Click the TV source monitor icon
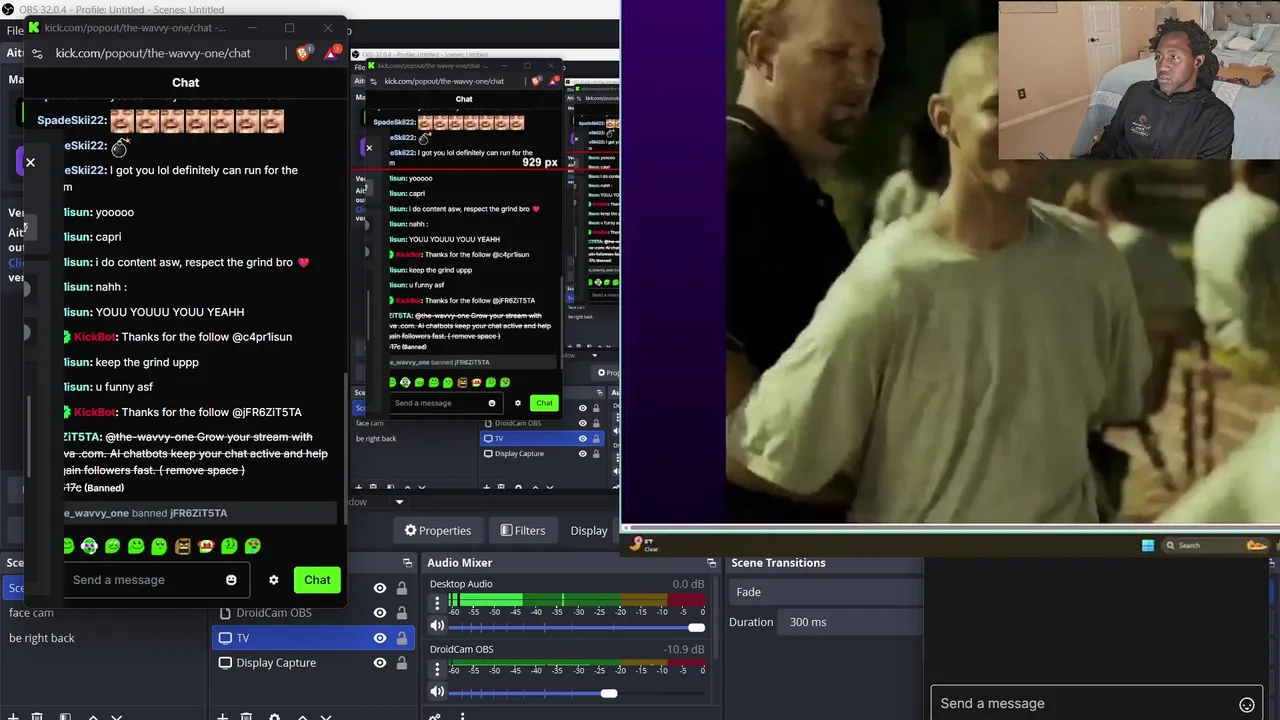Viewport: 1280px width, 720px height. coord(225,638)
